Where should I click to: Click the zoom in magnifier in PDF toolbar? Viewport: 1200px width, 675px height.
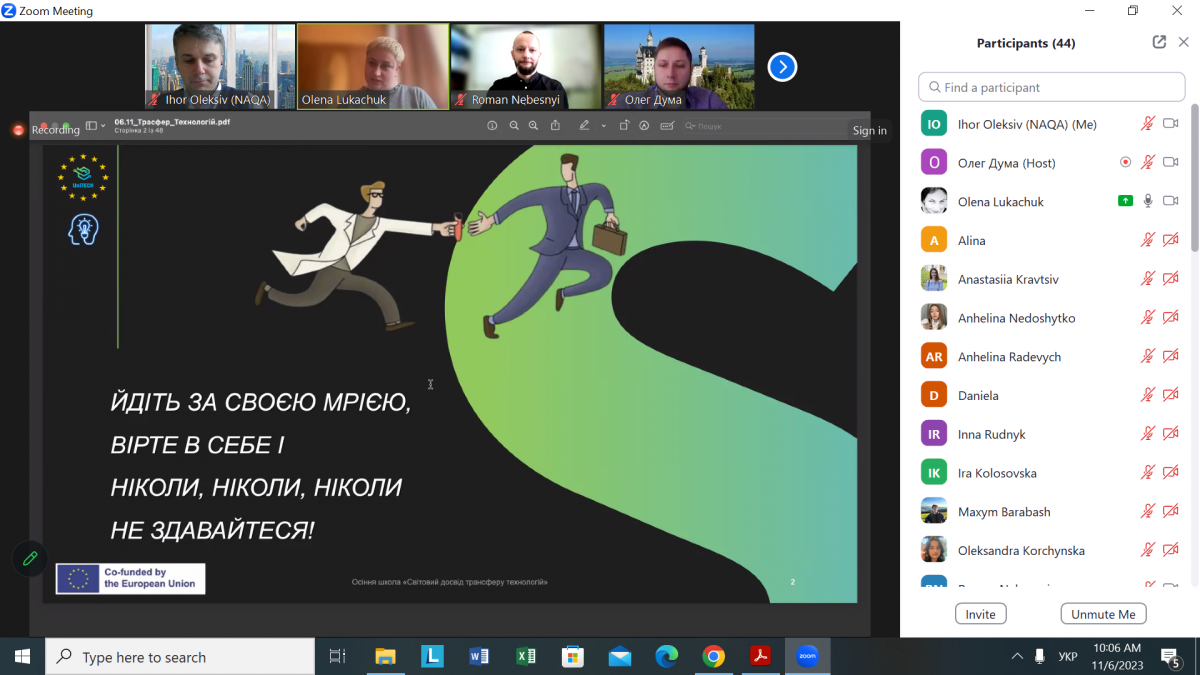point(533,126)
